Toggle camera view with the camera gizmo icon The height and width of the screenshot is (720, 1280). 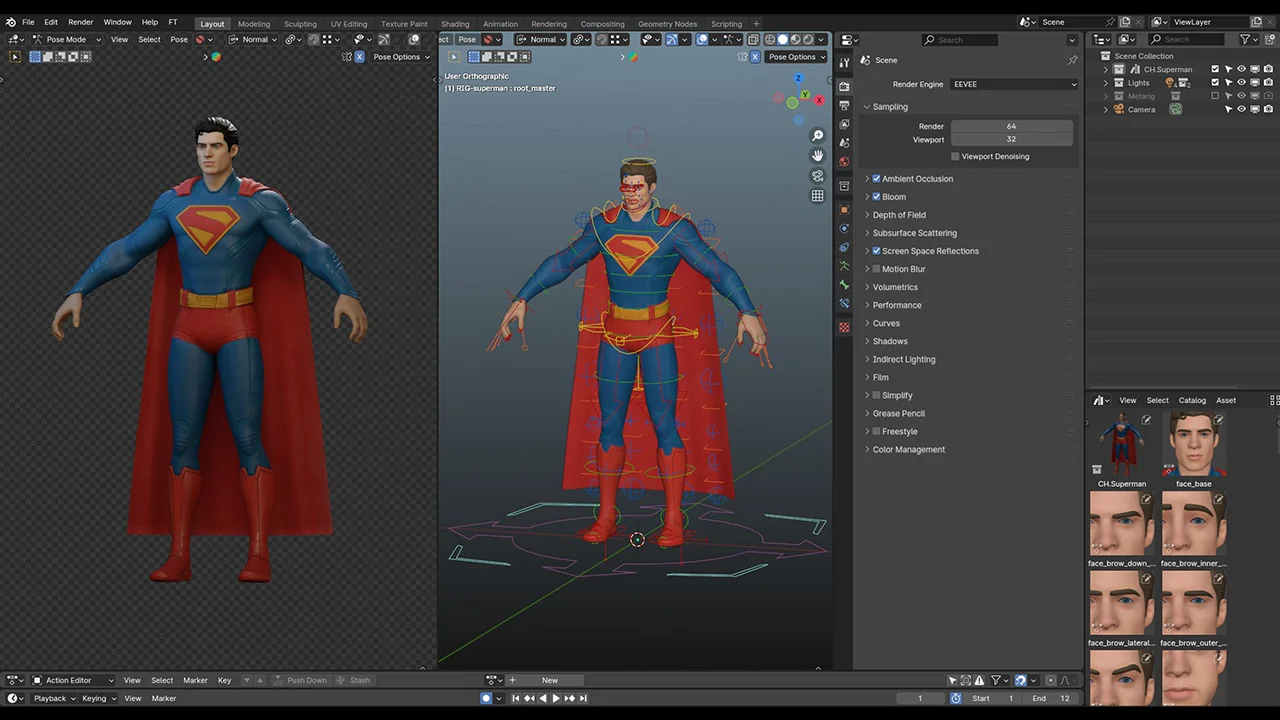817,176
